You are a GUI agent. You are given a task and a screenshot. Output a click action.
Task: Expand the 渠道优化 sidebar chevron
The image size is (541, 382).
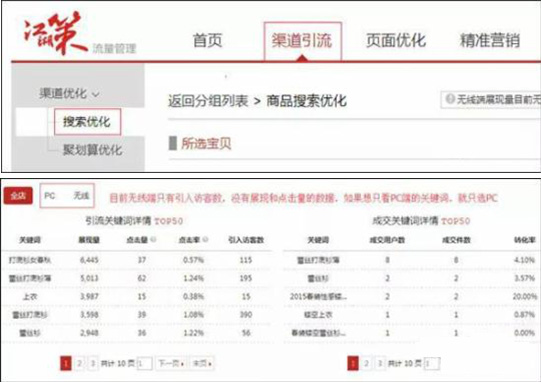(x=96, y=94)
